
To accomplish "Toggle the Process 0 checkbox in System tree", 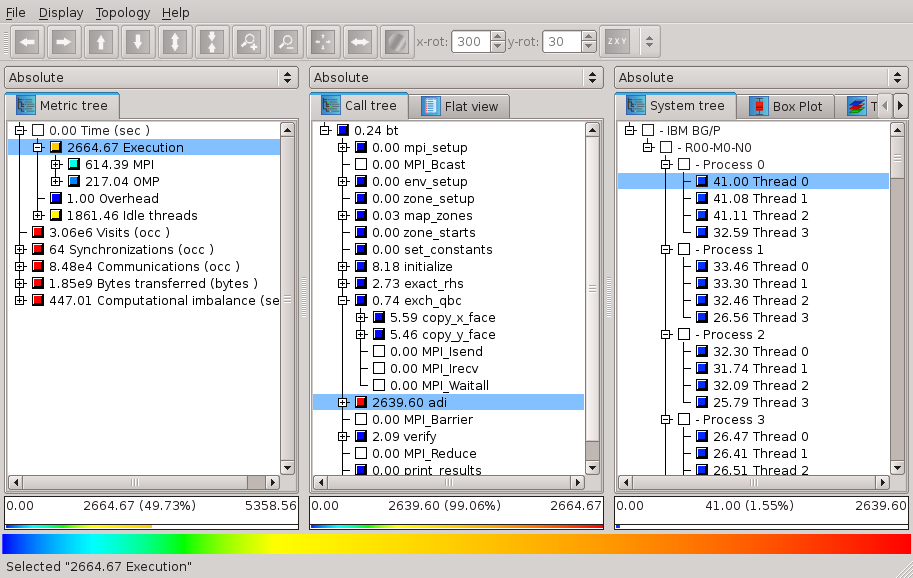I will [x=684, y=165].
